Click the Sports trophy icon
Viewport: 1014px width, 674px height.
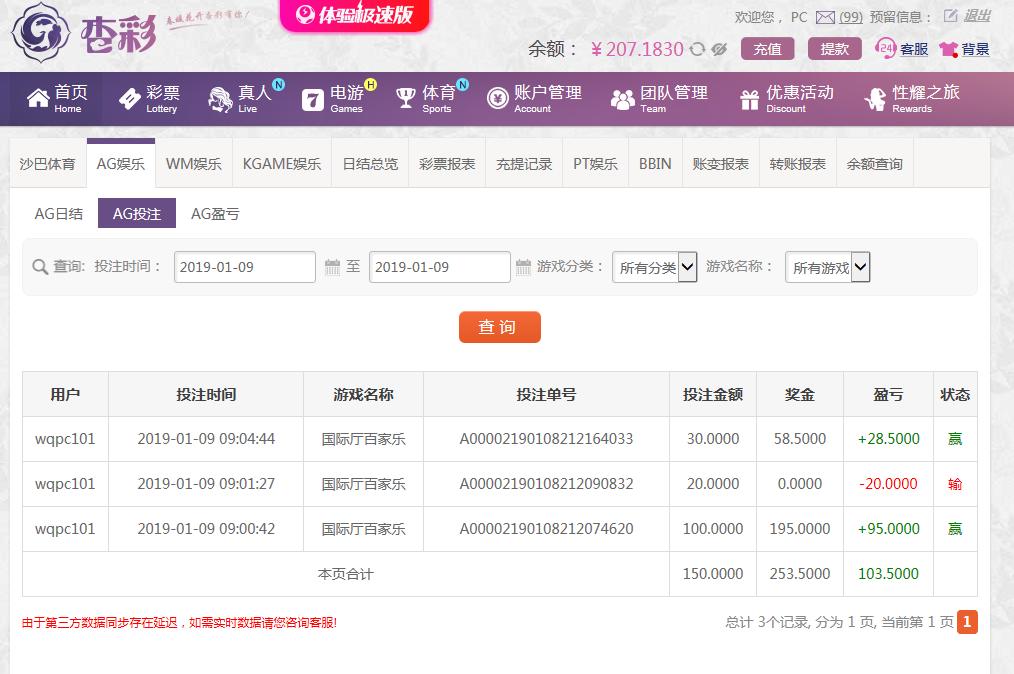(x=405, y=98)
